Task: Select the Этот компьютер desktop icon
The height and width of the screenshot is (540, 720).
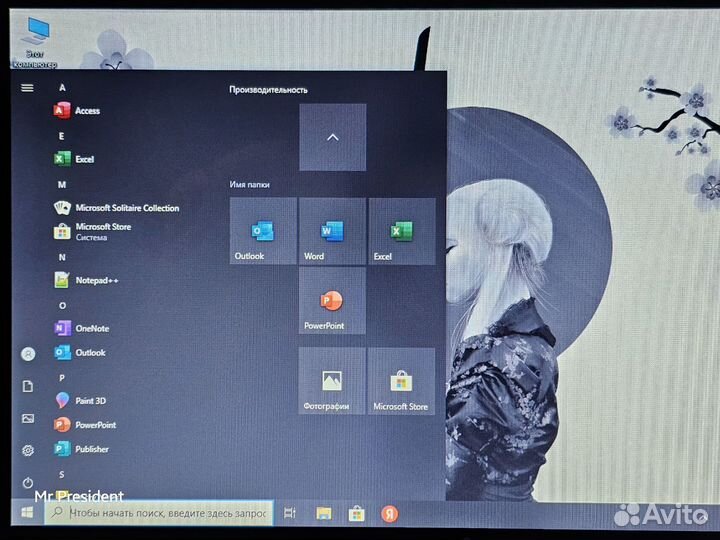Action: (36, 42)
